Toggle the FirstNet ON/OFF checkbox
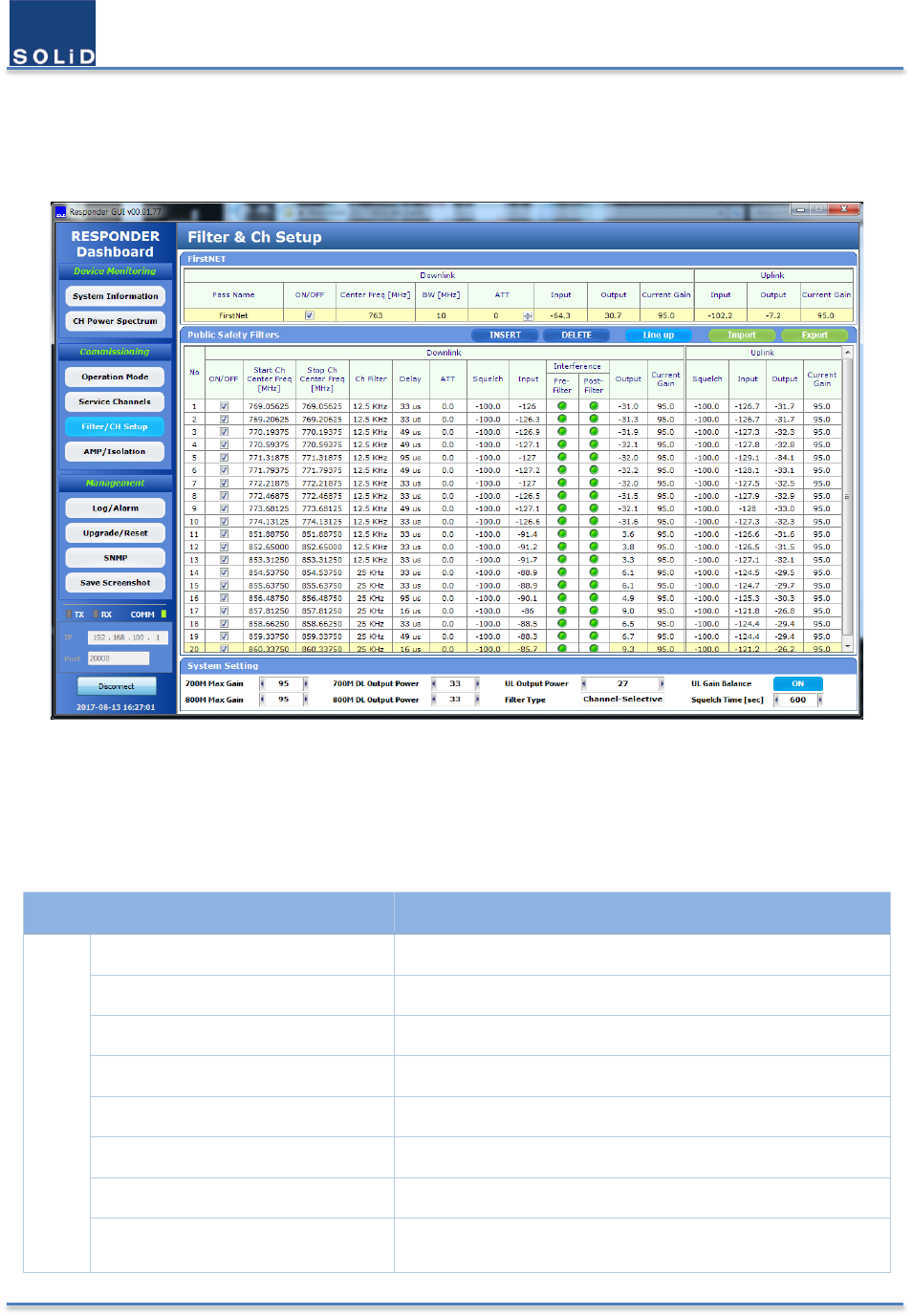 pos(309,315)
